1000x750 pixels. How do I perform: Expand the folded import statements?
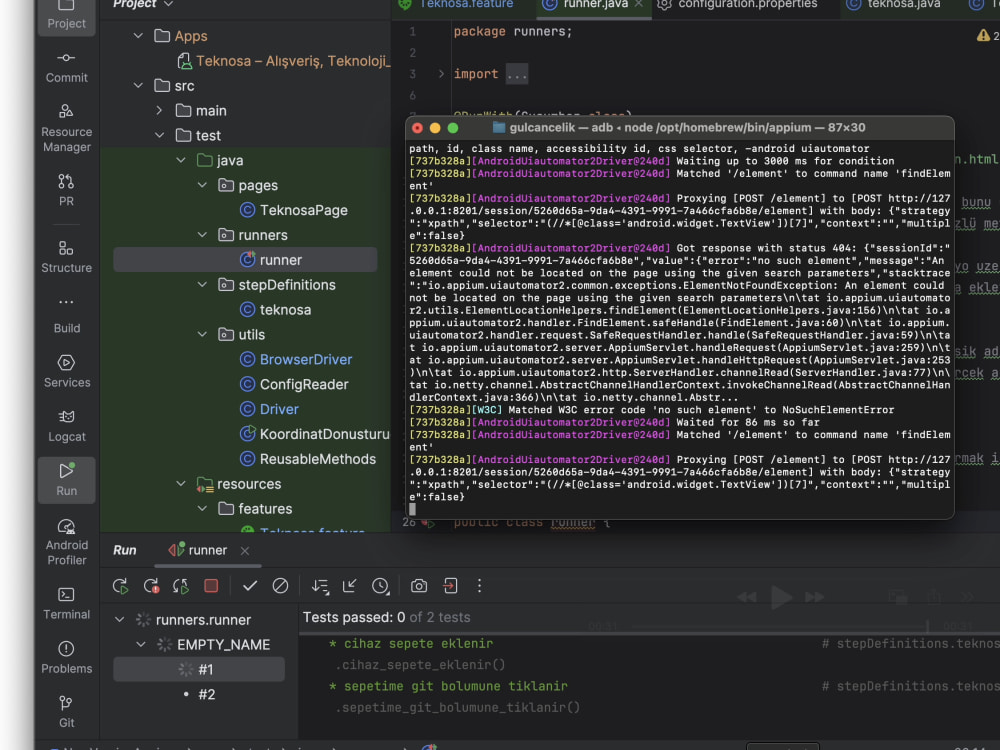(x=441, y=74)
